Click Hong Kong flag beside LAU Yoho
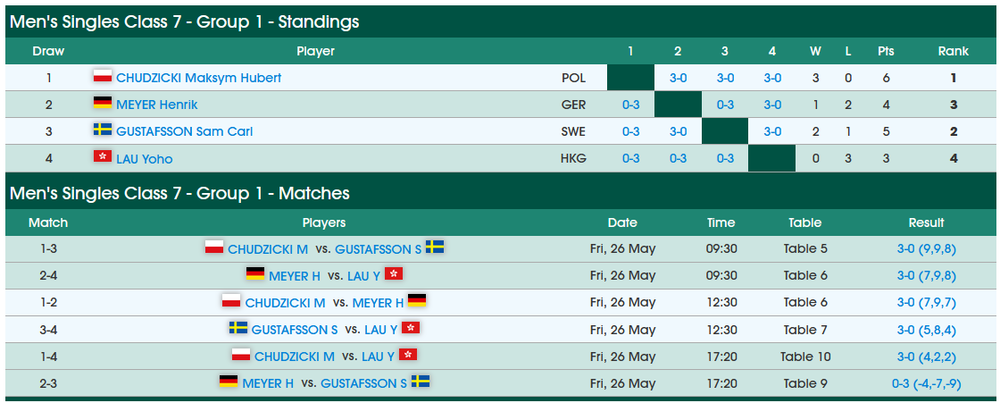 coord(103,157)
